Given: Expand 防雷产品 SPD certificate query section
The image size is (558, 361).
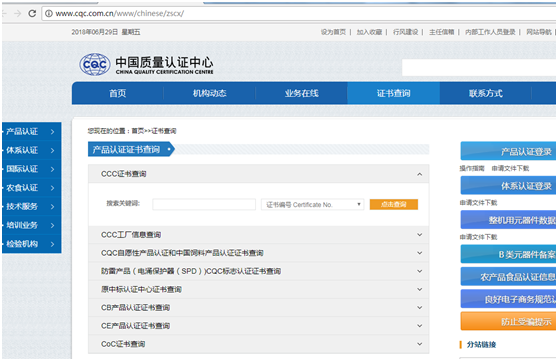Looking at the screenshot, I should [258, 271].
